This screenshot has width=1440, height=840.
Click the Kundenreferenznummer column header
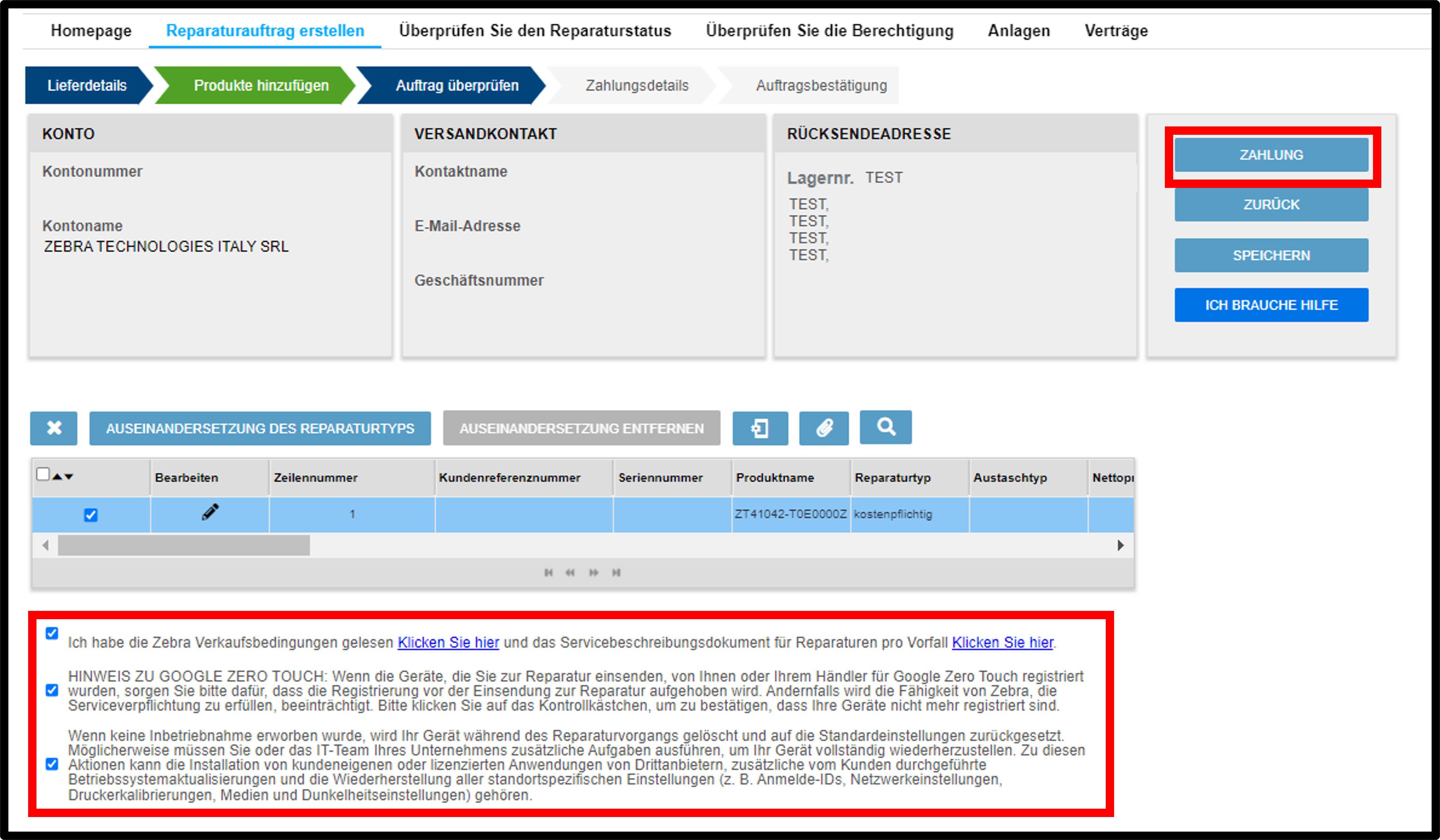click(x=524, y=478)
